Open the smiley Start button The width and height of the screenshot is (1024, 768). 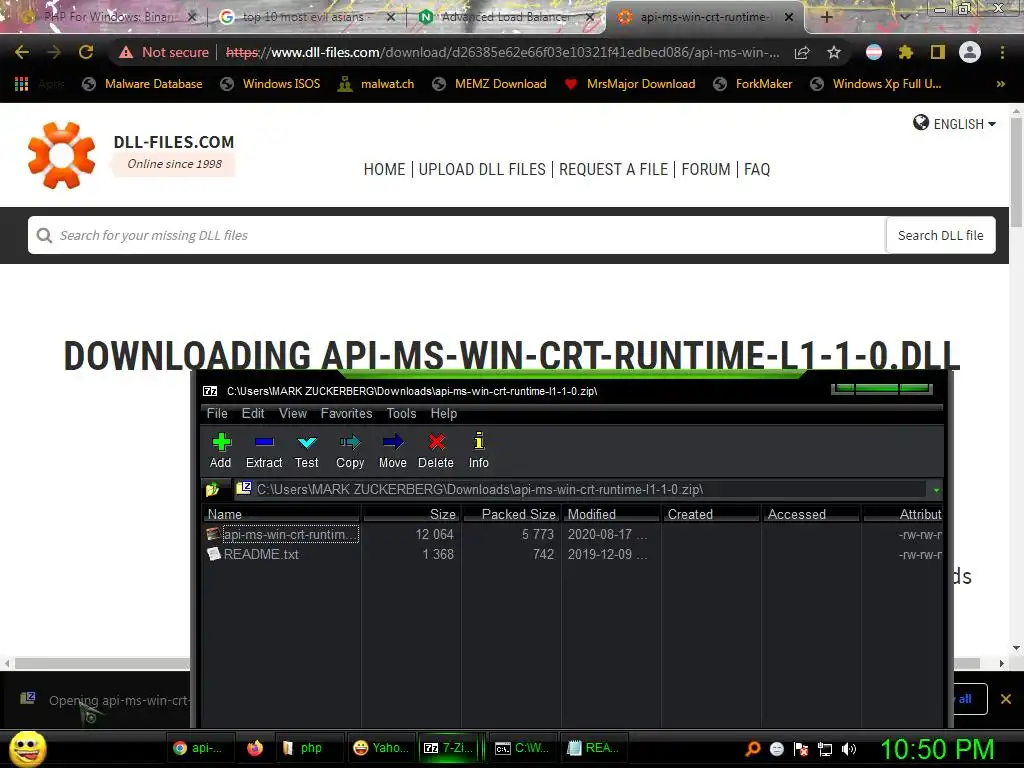[x=27, y=748]
